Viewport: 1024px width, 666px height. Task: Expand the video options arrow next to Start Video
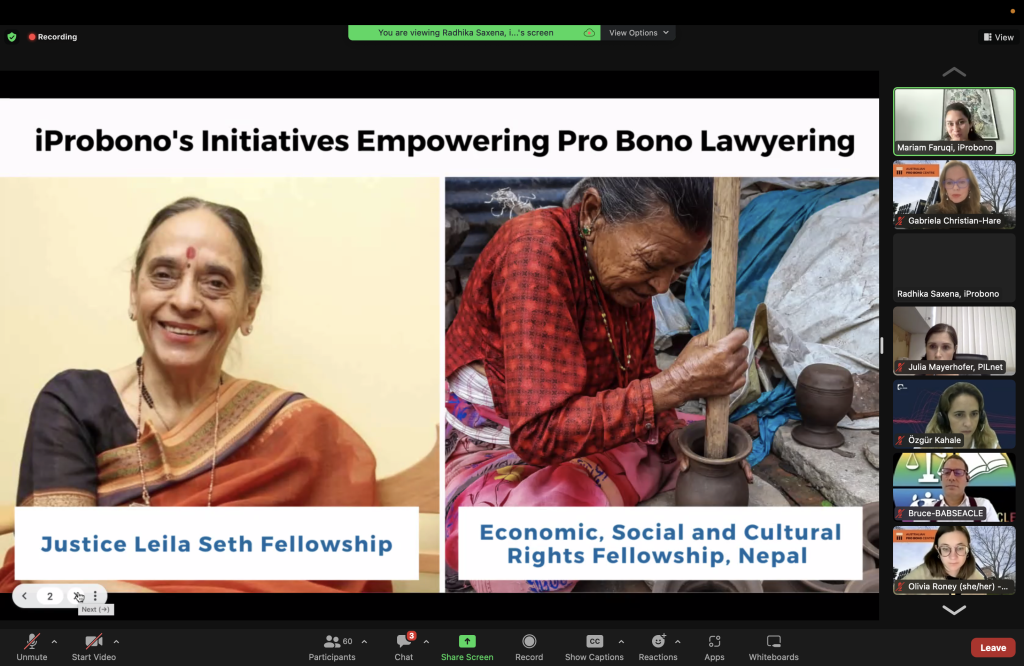pyautogui.click(x=116, y=642)
